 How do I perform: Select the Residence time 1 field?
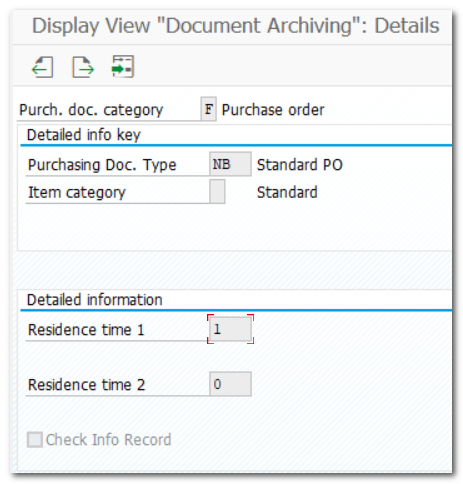coord(230,329)
